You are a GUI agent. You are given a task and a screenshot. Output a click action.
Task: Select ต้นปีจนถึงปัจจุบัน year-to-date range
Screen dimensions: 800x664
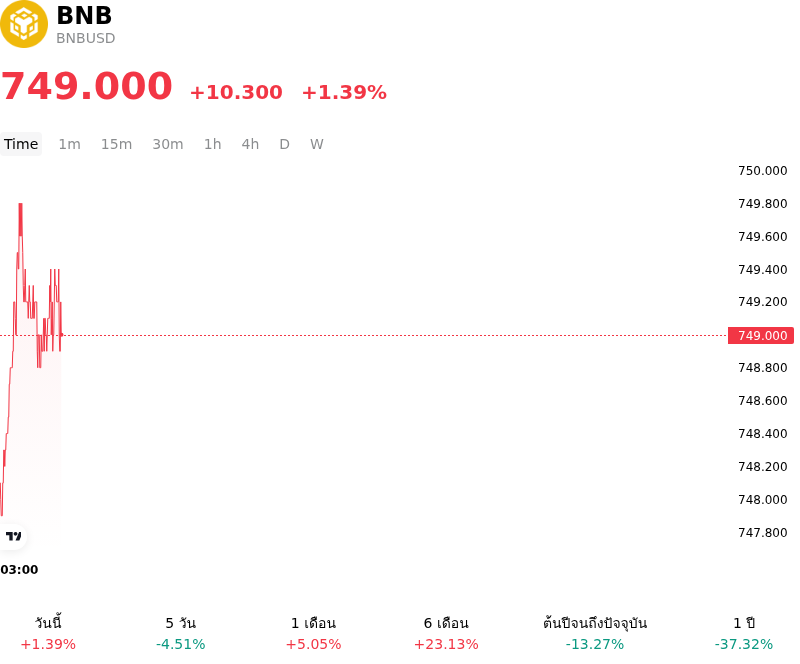pyautogui.click(x=595, y=633)
